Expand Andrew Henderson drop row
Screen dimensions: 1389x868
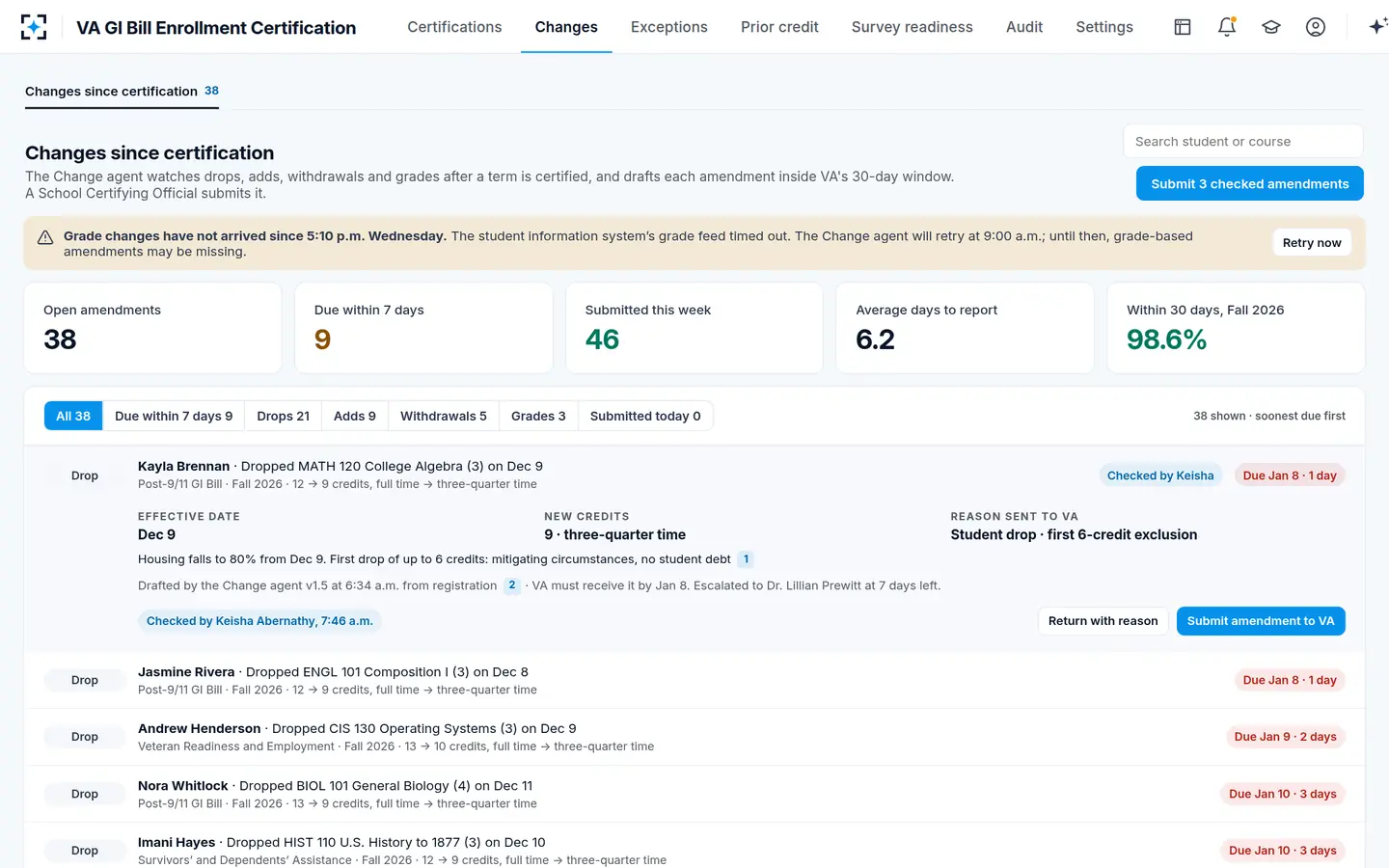click(x=694, y=737)
